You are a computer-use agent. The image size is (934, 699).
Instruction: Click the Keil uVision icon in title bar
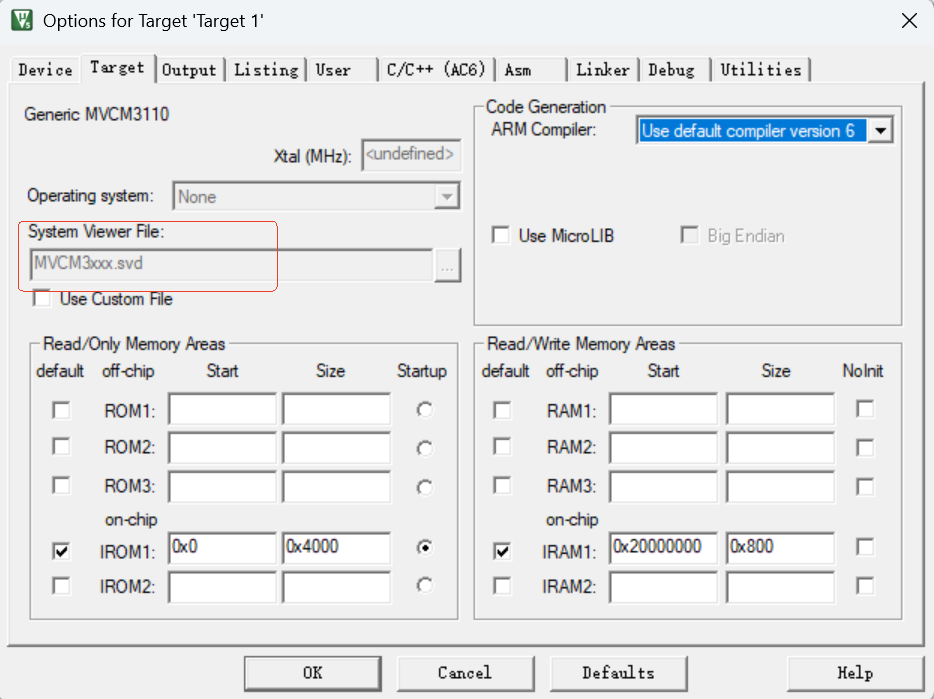pos(21,21)
